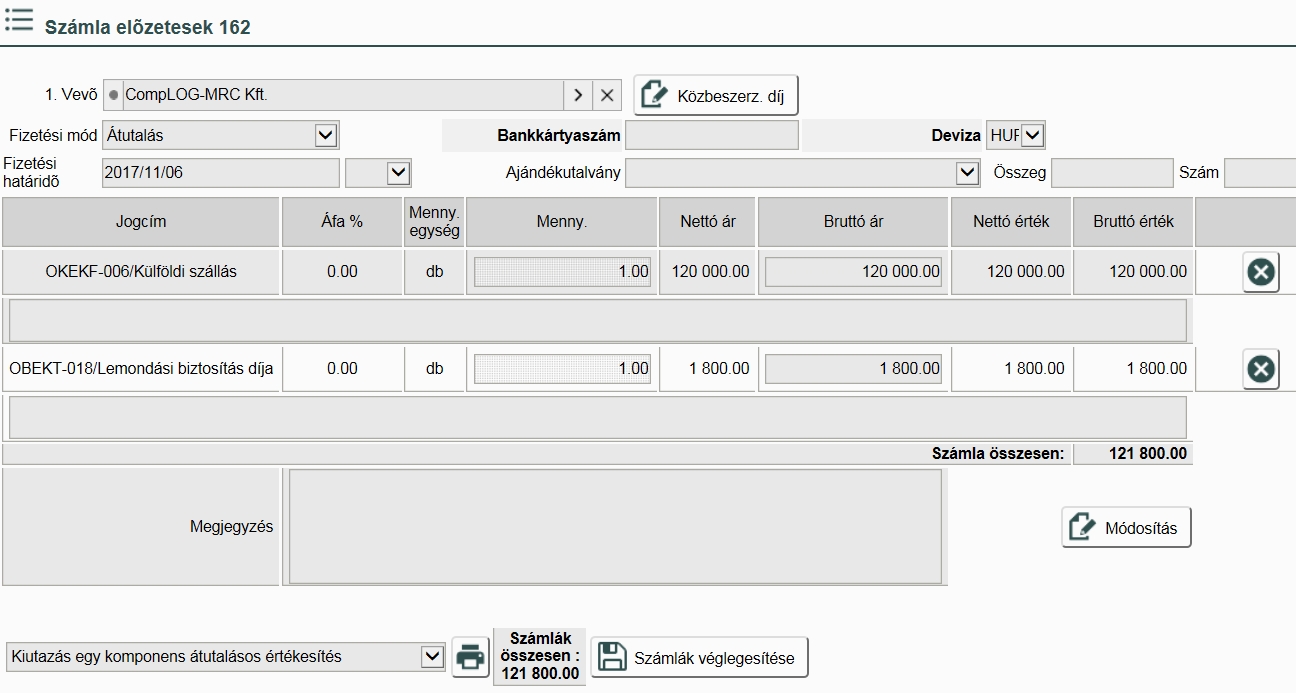Expand the Deviza currency dropdown
This screenshot has height=693, width=1296.
(x=1033, y=135)
